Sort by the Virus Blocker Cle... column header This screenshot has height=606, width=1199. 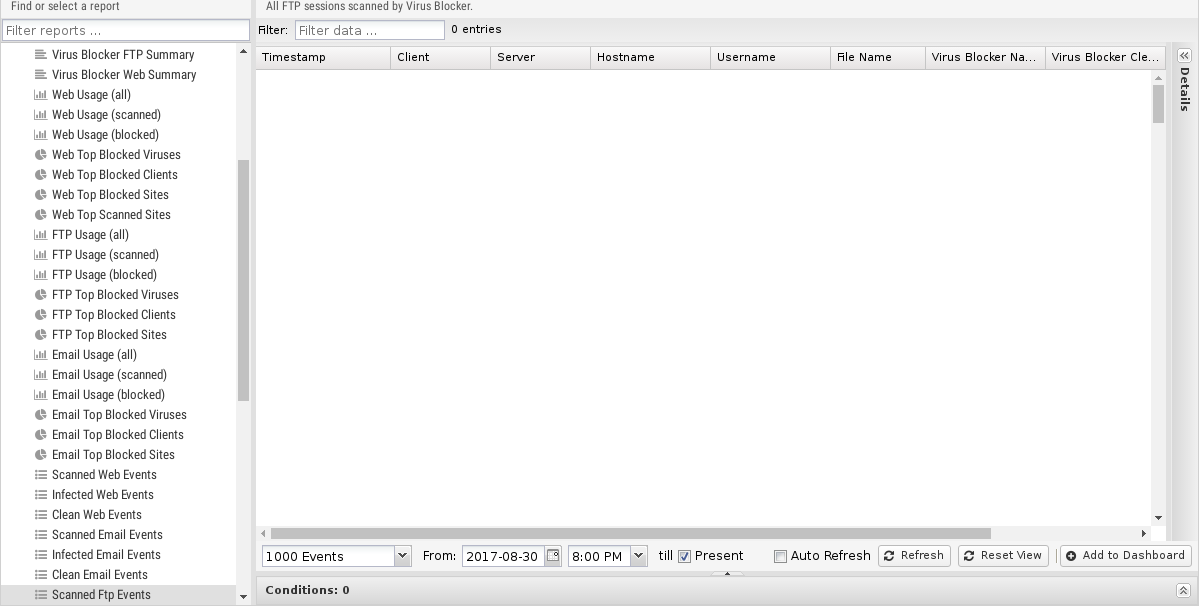click(x=1105, y=57)
